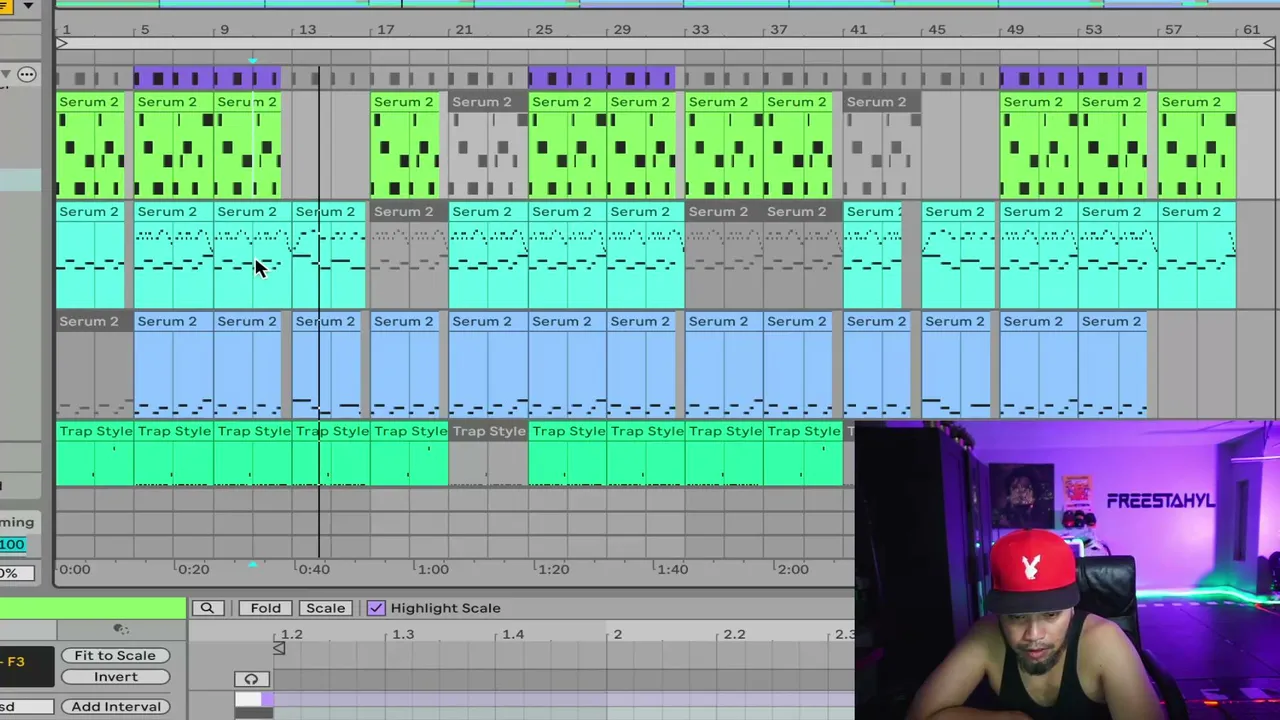Open the circled three-dots options icon

(26, 74)
